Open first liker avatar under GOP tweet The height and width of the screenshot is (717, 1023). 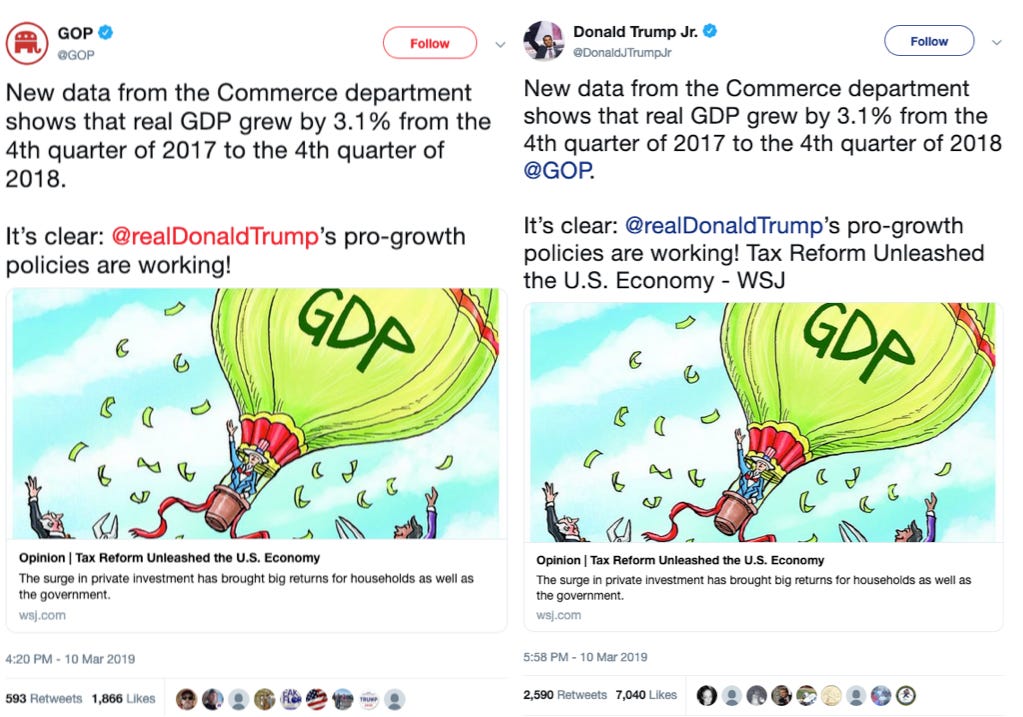186,699
